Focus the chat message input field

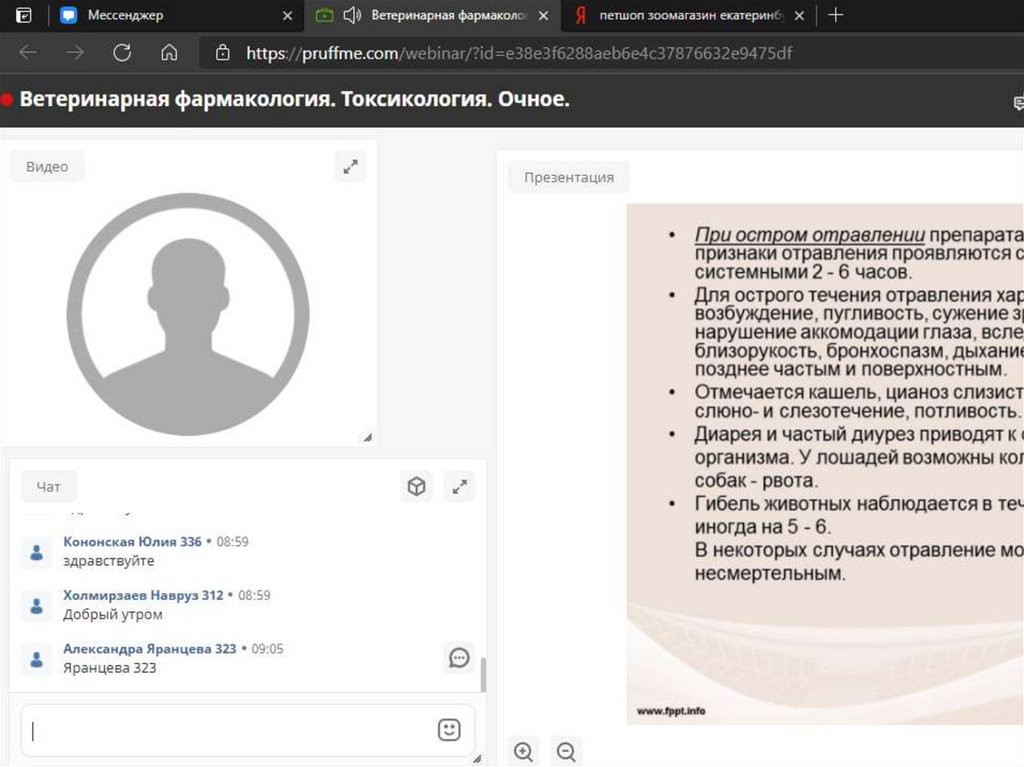pyautogui.click(x=230, y=730)
